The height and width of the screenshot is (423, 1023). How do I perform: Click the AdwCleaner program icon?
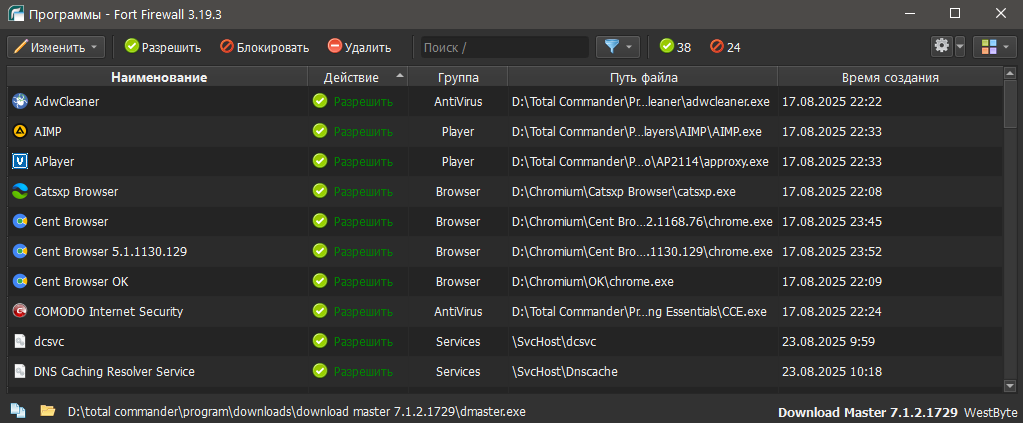coord(20,101)
